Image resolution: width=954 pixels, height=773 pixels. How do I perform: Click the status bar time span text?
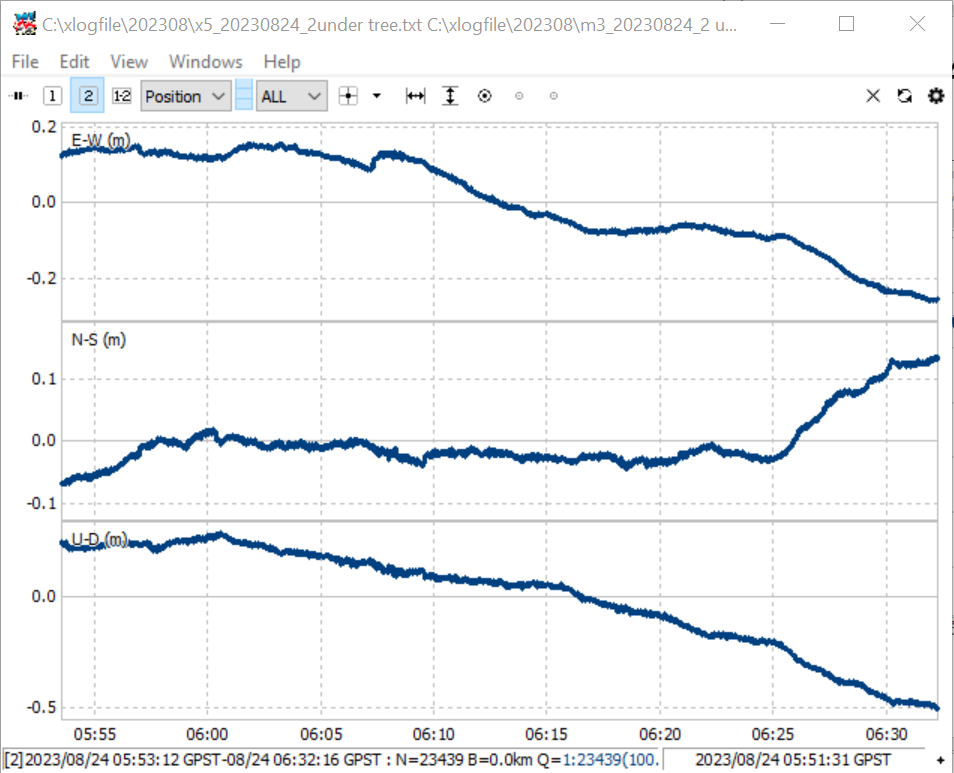[x=332, y=760]
